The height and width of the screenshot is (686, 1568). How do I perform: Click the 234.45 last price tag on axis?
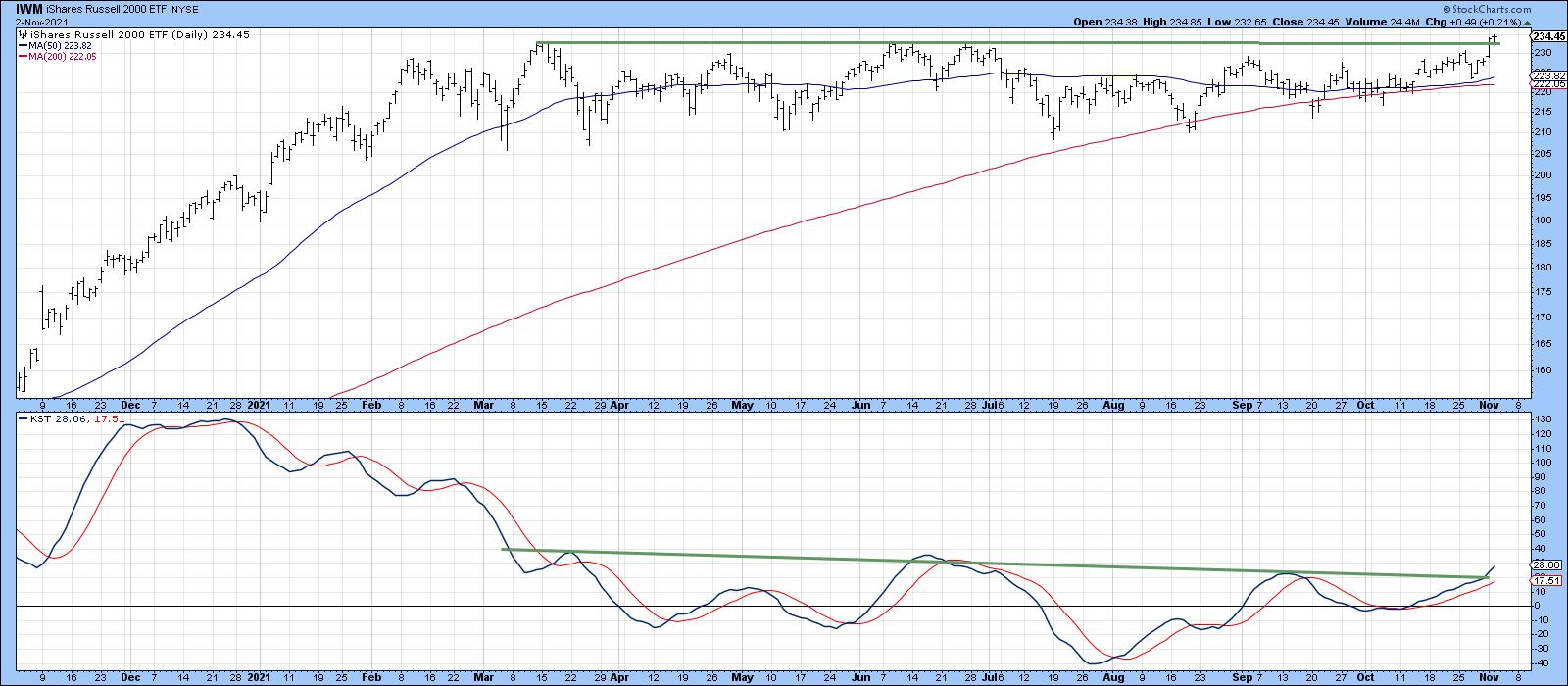coord(1547,36)
